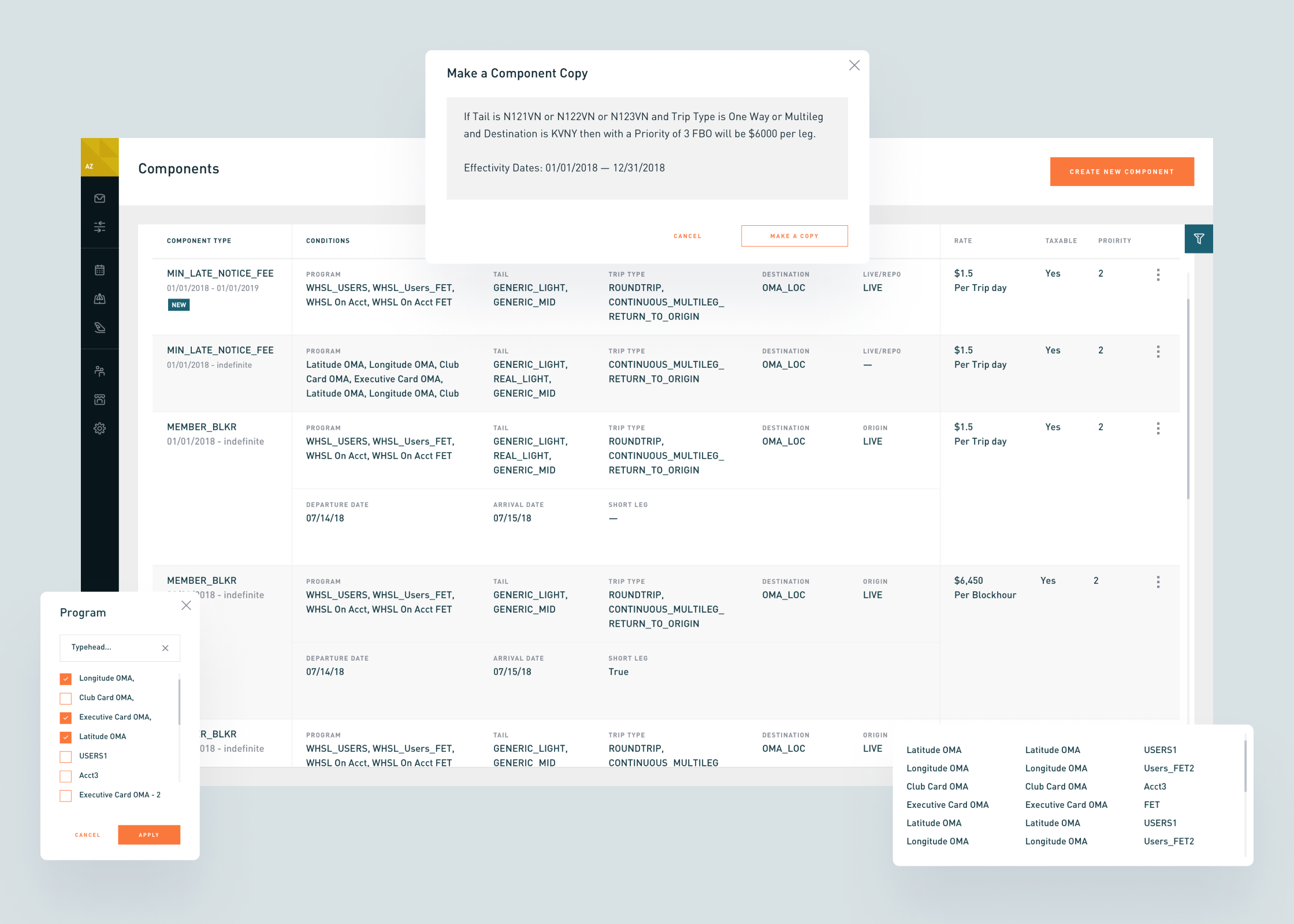Click the teal filter funnel button

1198,239
